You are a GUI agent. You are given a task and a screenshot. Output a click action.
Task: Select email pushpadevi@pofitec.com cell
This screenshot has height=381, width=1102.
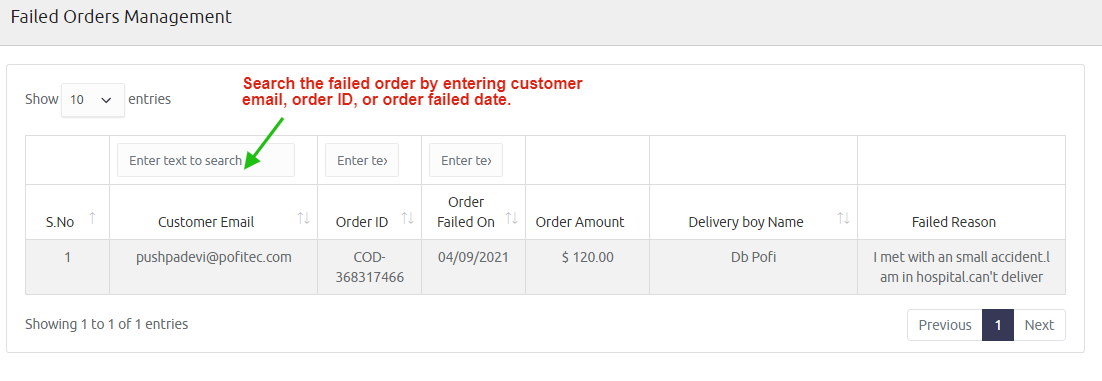click(214, 257)
